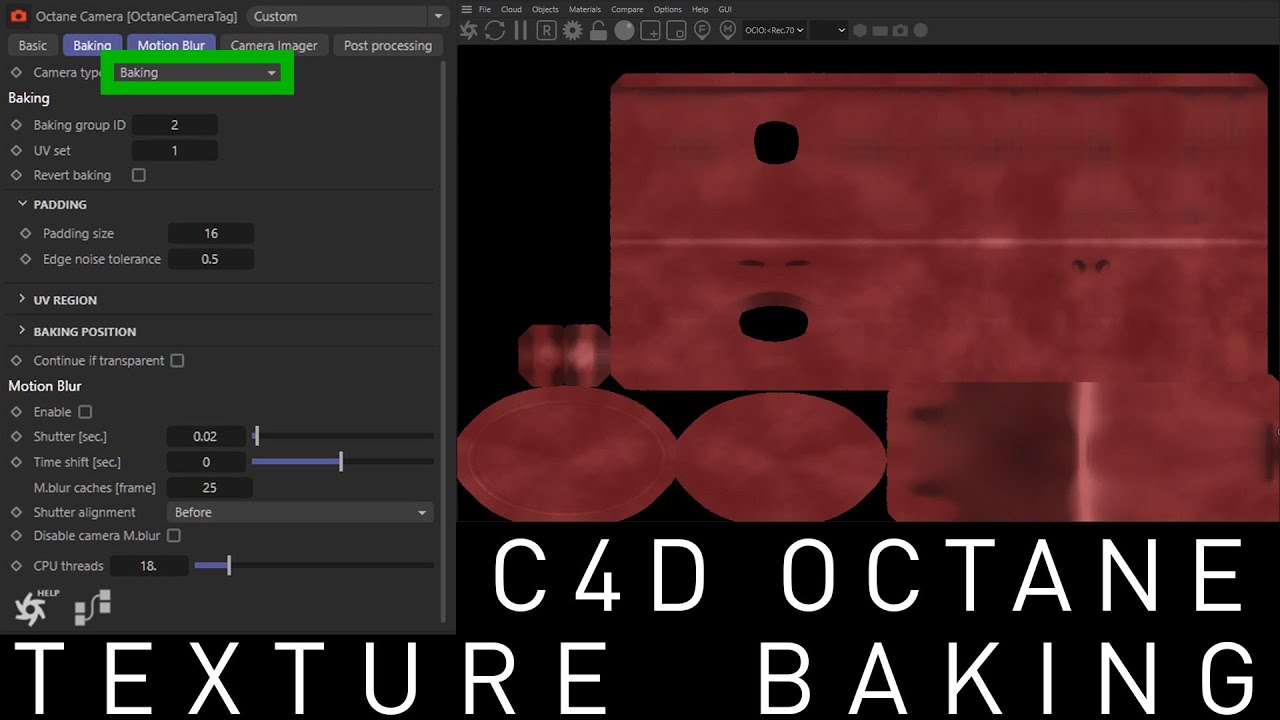This screenshot has width=1280, height=720.
Task: Click the Edge noise tolerance value field
Action: [211, 259]
